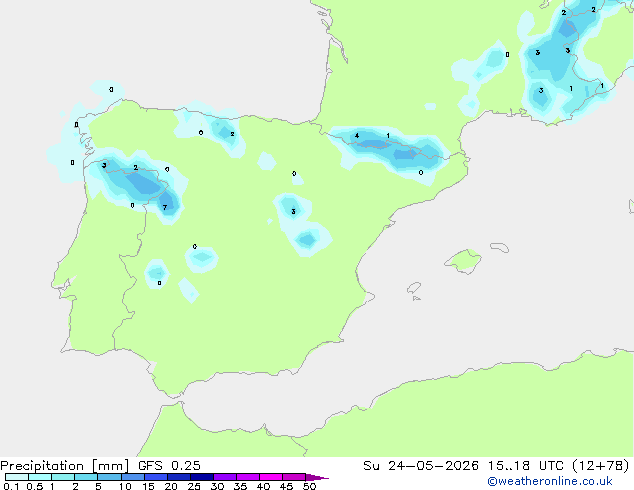Click the 25–30 mm dark navy swatch

coord(202,477)
